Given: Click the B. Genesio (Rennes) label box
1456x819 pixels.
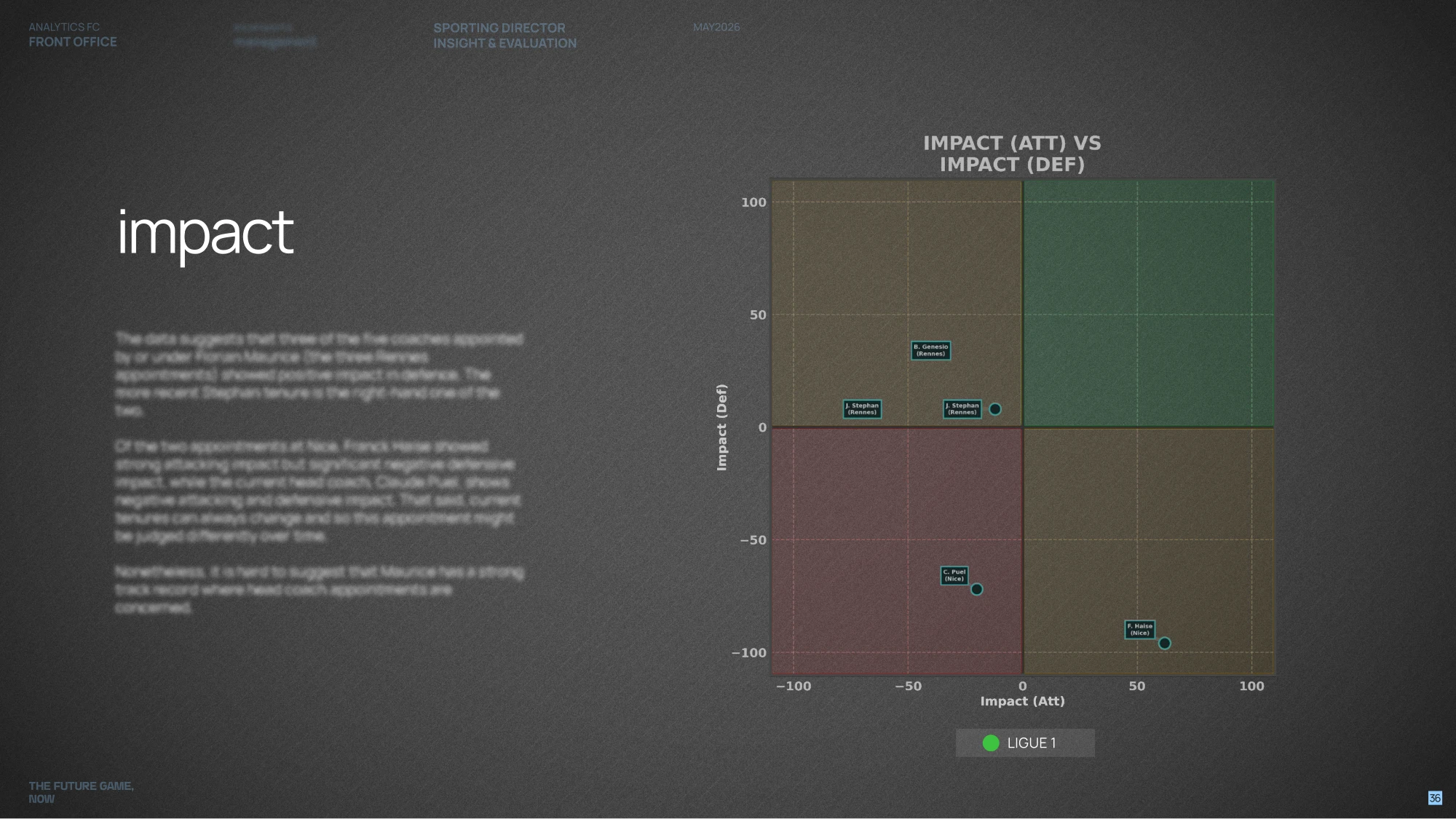Looking at the screenshot, I should click(930, 350).
